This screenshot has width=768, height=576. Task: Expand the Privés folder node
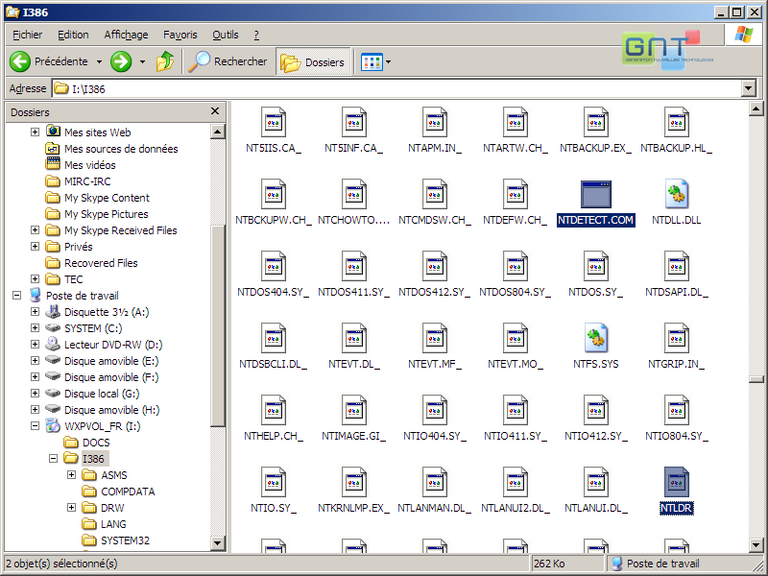point(35,246)
